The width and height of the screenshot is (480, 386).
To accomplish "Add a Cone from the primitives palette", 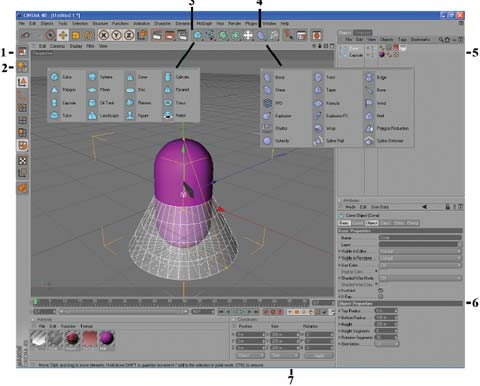I will [x=138, y=77].
